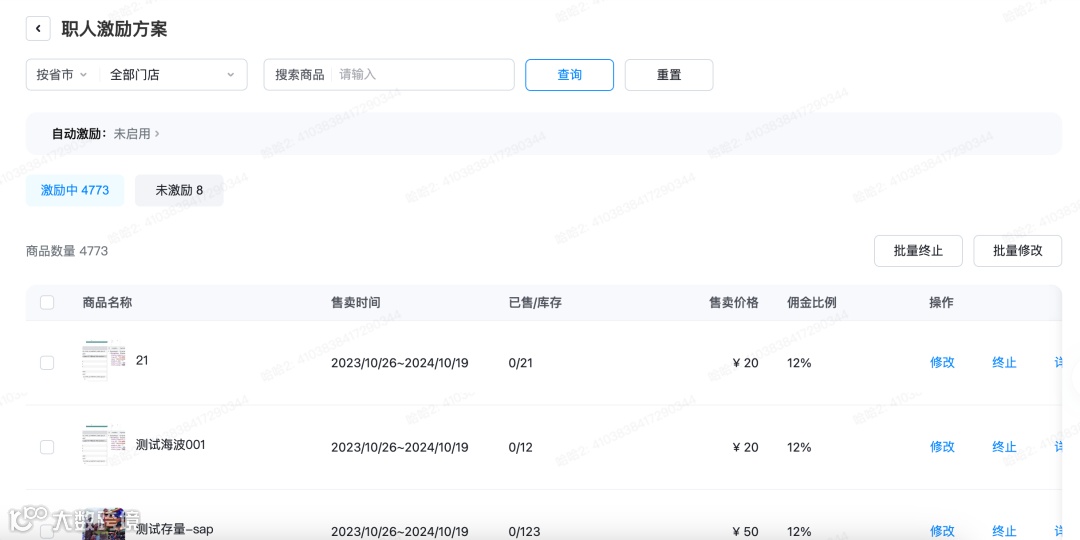Click the 0/12 sold/stock cell

point(521,448)
